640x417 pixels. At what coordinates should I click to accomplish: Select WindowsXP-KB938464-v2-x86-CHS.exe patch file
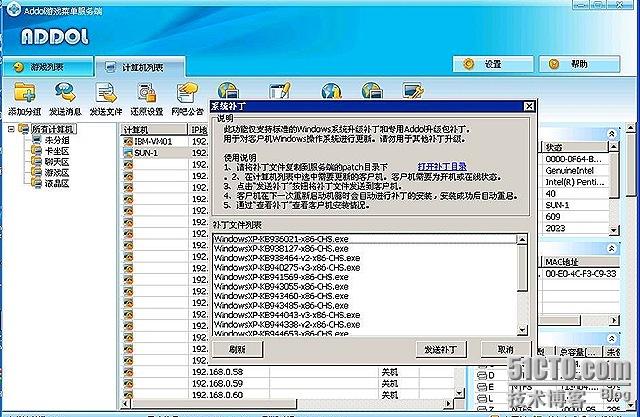pos(364,258)
